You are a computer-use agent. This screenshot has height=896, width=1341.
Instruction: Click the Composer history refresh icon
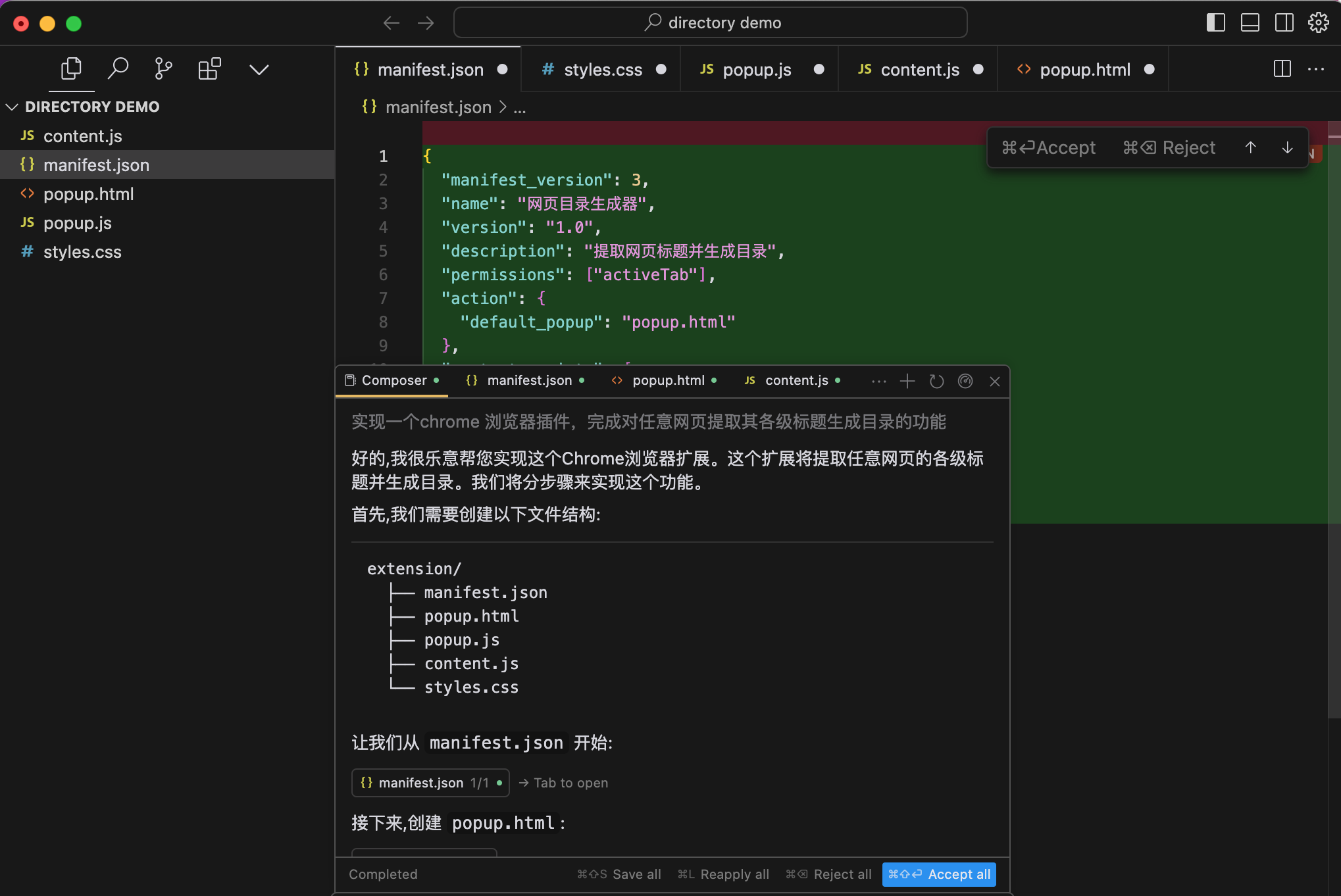(x=936, y=381)
